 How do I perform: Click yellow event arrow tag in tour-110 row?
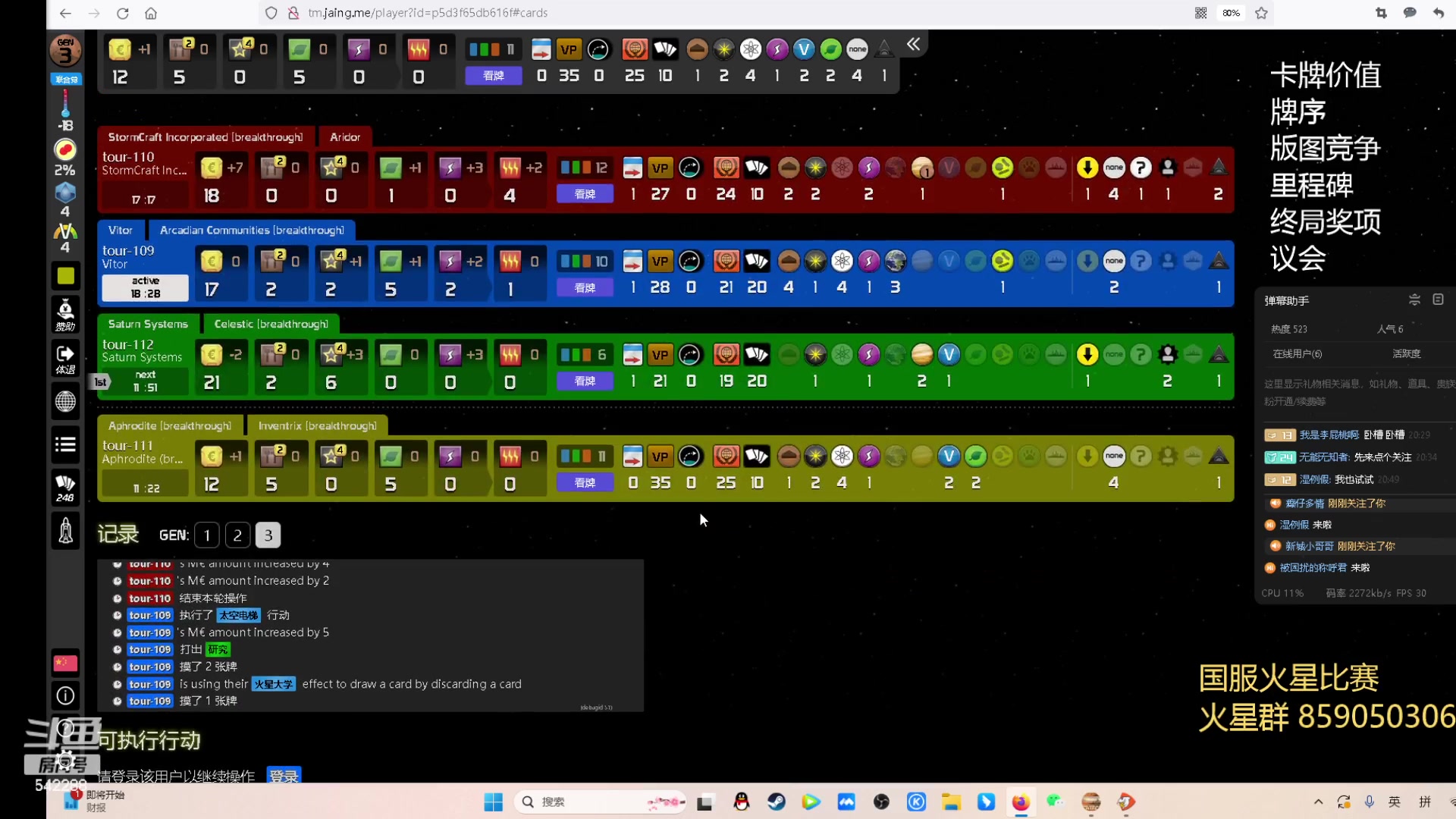click(1087, 168)
